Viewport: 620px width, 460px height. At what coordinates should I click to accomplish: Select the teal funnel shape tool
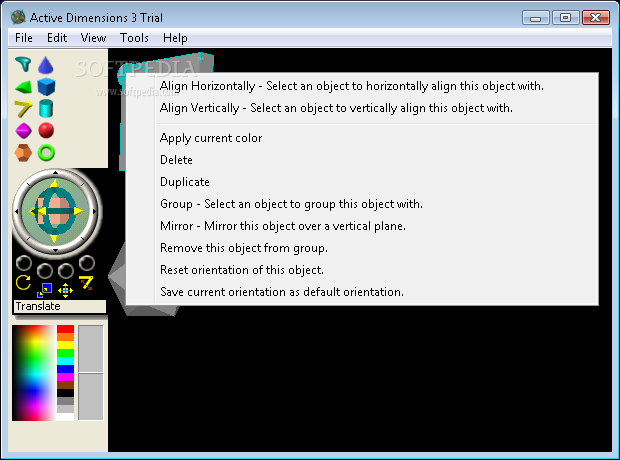[x=23, y=64]
